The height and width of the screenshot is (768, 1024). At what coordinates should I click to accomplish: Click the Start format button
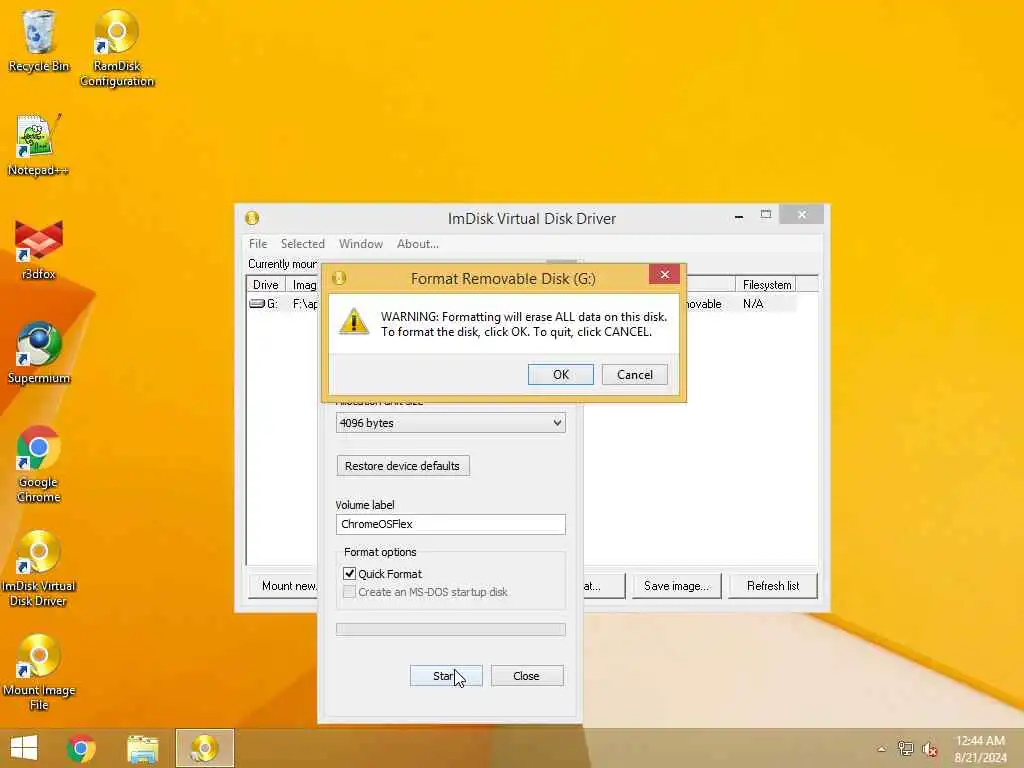446,676
